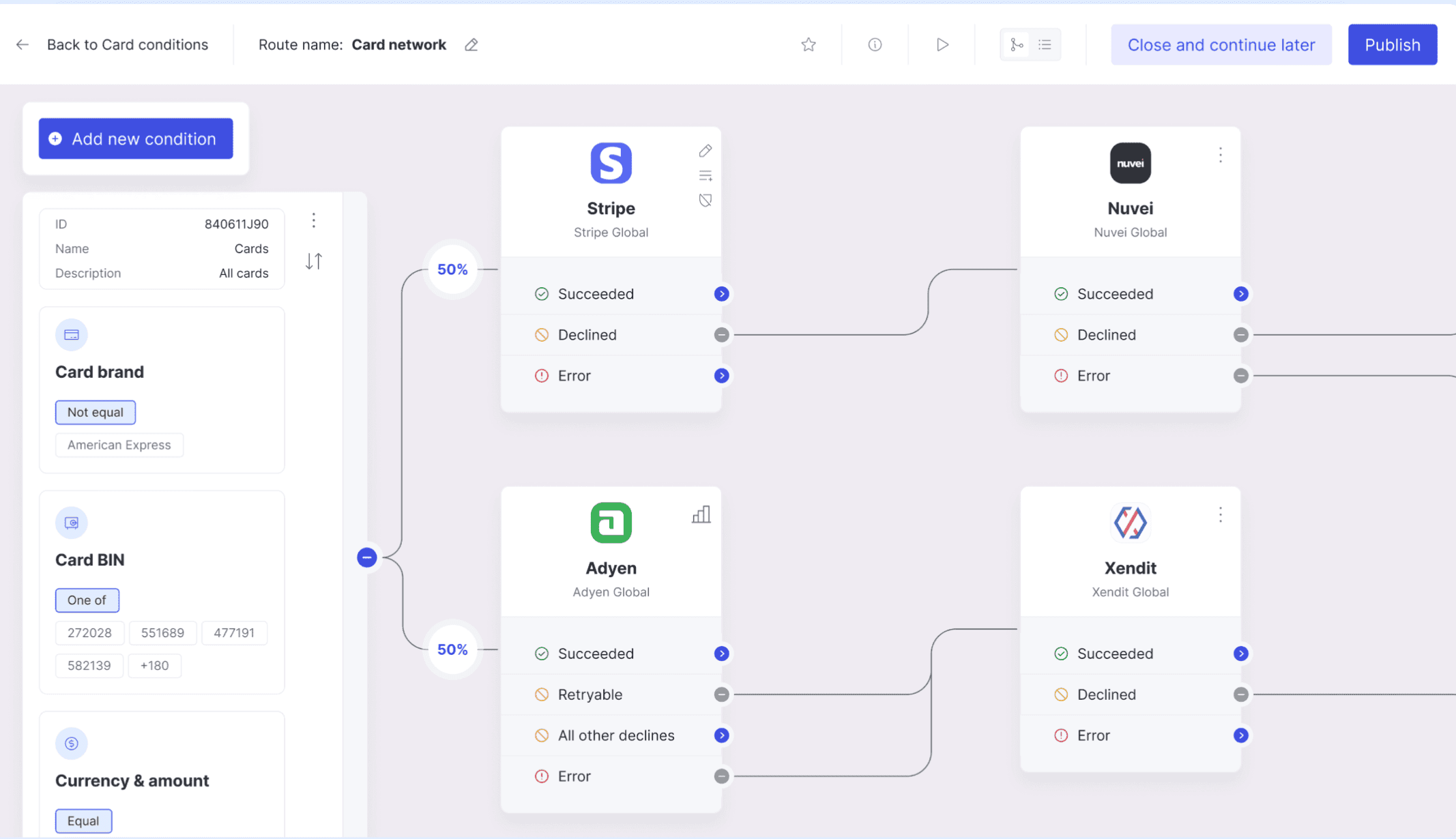The height and width of the screenshot is (839, 1456).
Task: Go back to Card conditions
Action: click(128, 45)
